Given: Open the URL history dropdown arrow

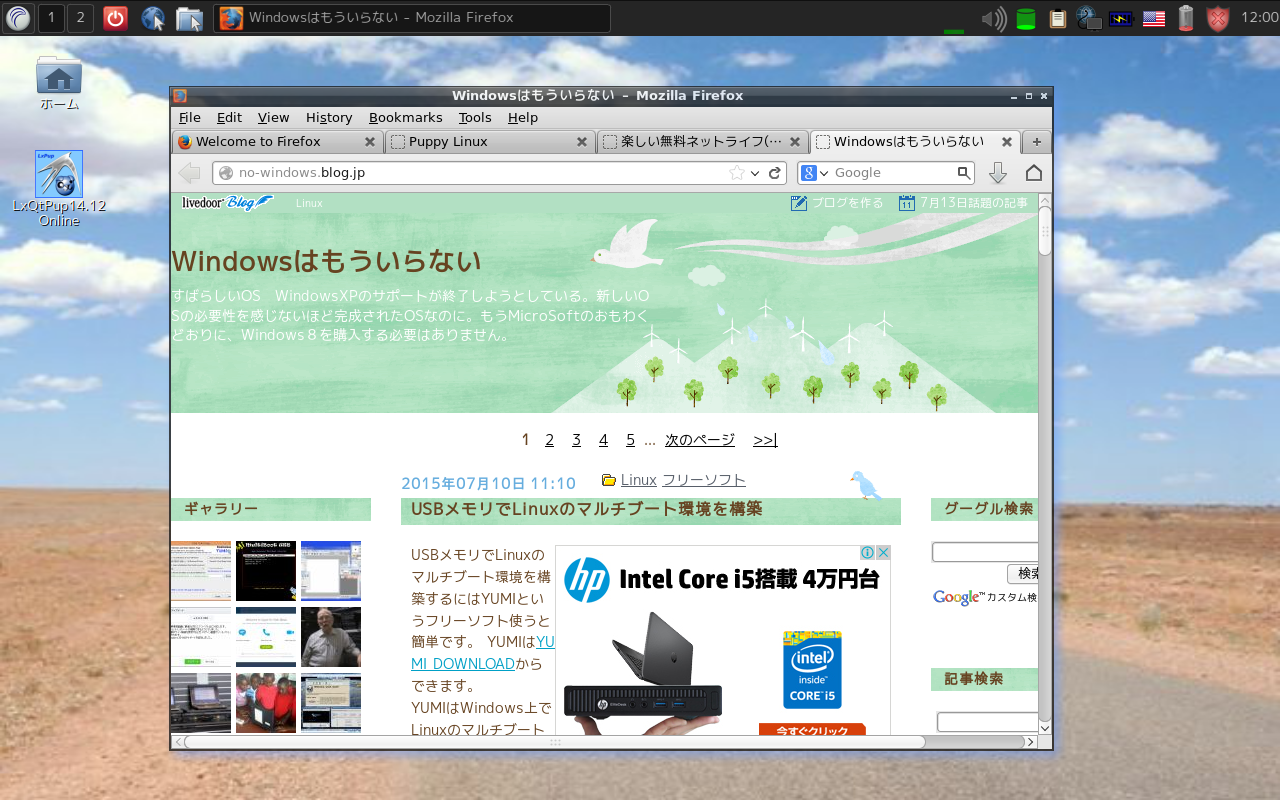Looking at the screenshot, I should tap(755, 173).
